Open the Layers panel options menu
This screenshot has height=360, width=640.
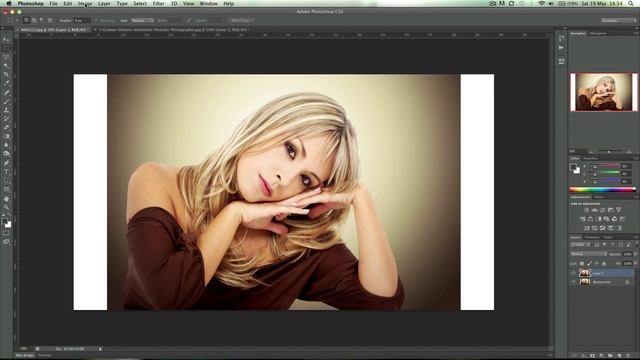[636, 237]
